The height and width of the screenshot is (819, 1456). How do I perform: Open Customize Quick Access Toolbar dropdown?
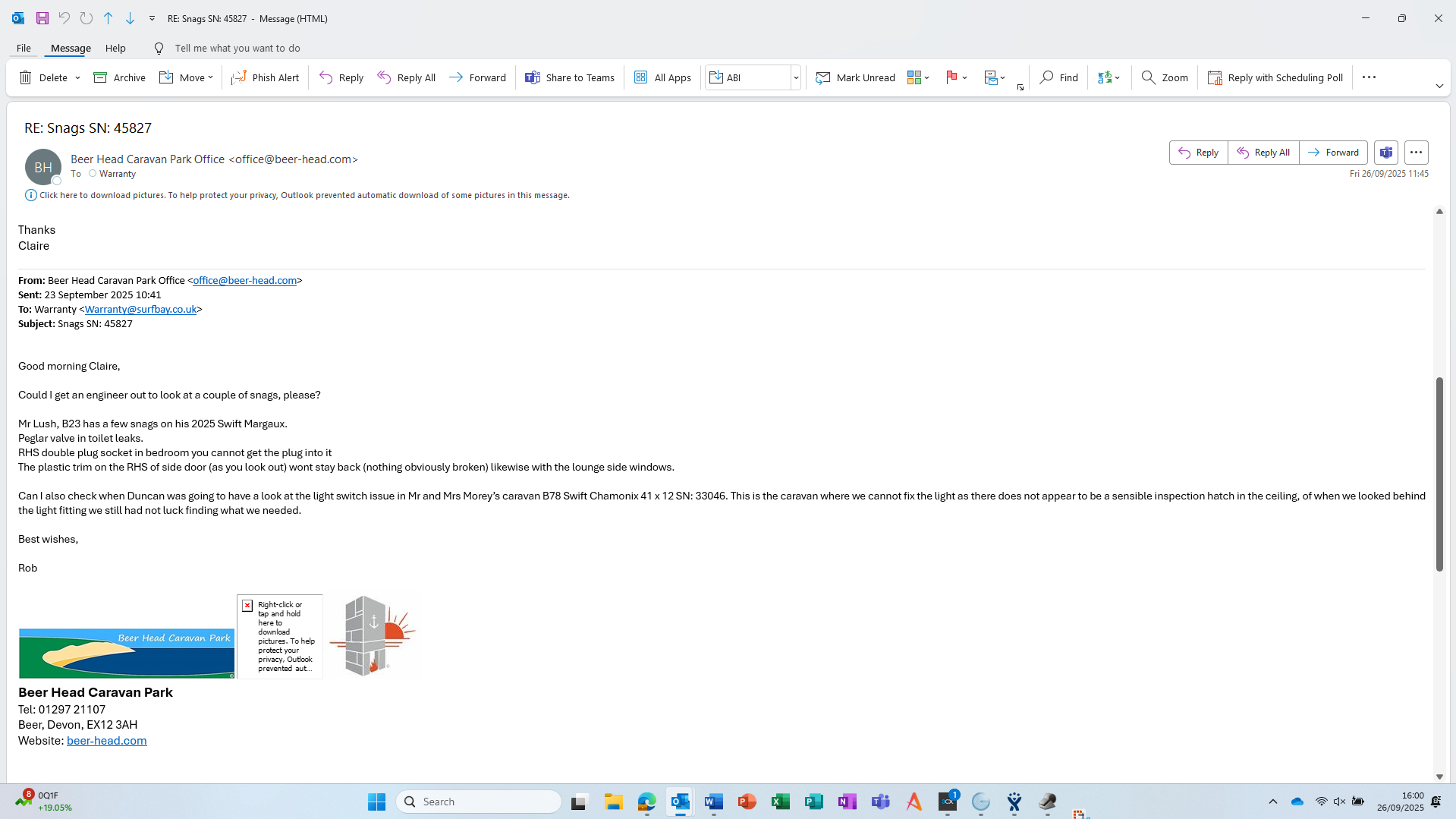(x=152, y=18)
